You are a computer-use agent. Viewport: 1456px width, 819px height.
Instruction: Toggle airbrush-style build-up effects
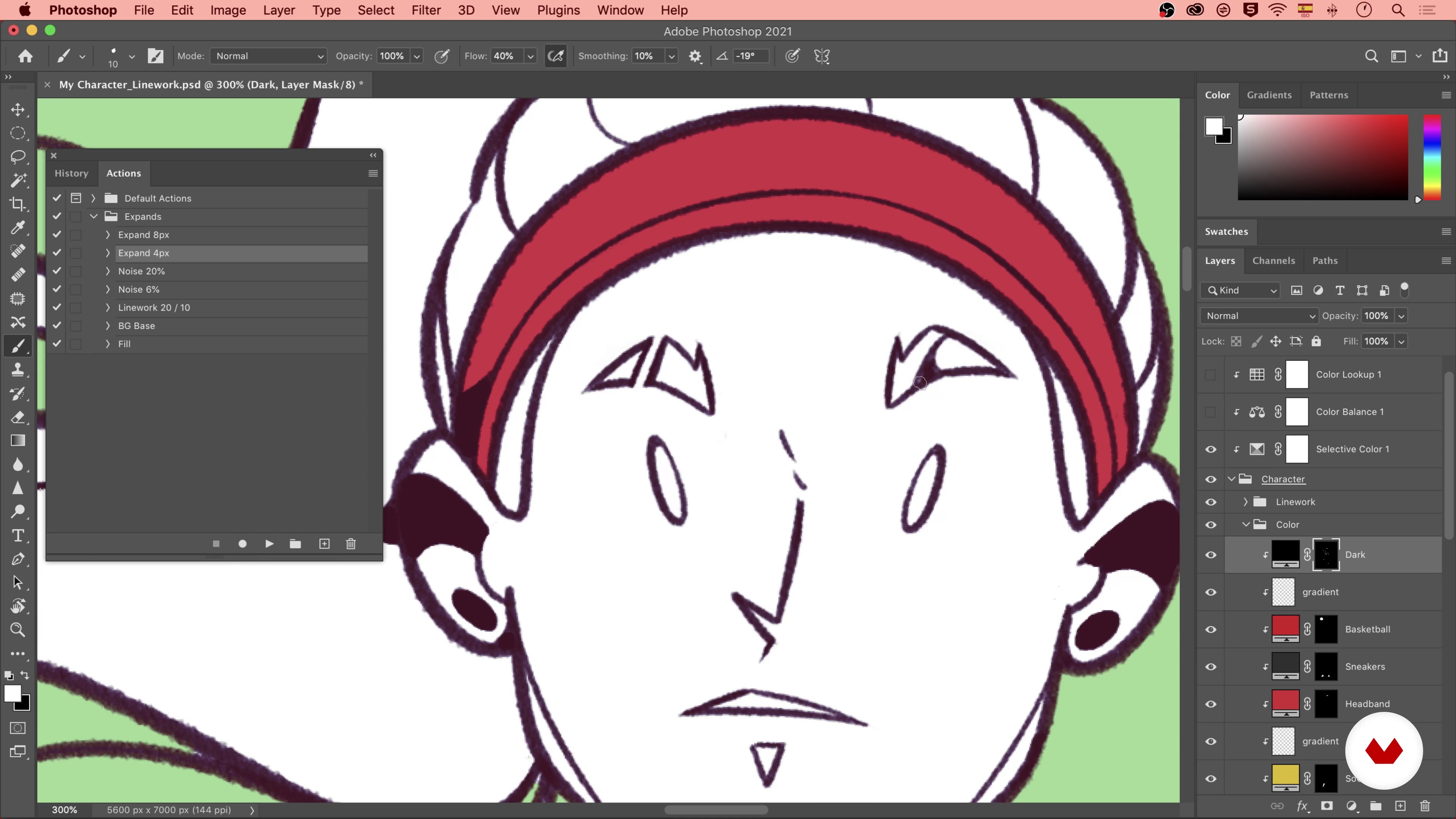555,56
